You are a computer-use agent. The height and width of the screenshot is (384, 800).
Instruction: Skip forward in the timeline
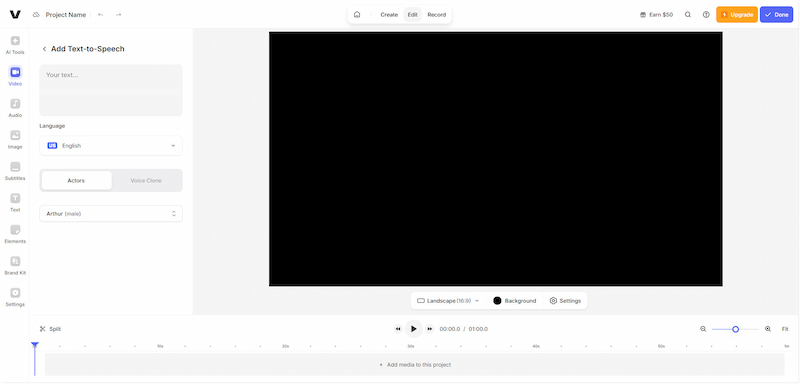point(430,329)
